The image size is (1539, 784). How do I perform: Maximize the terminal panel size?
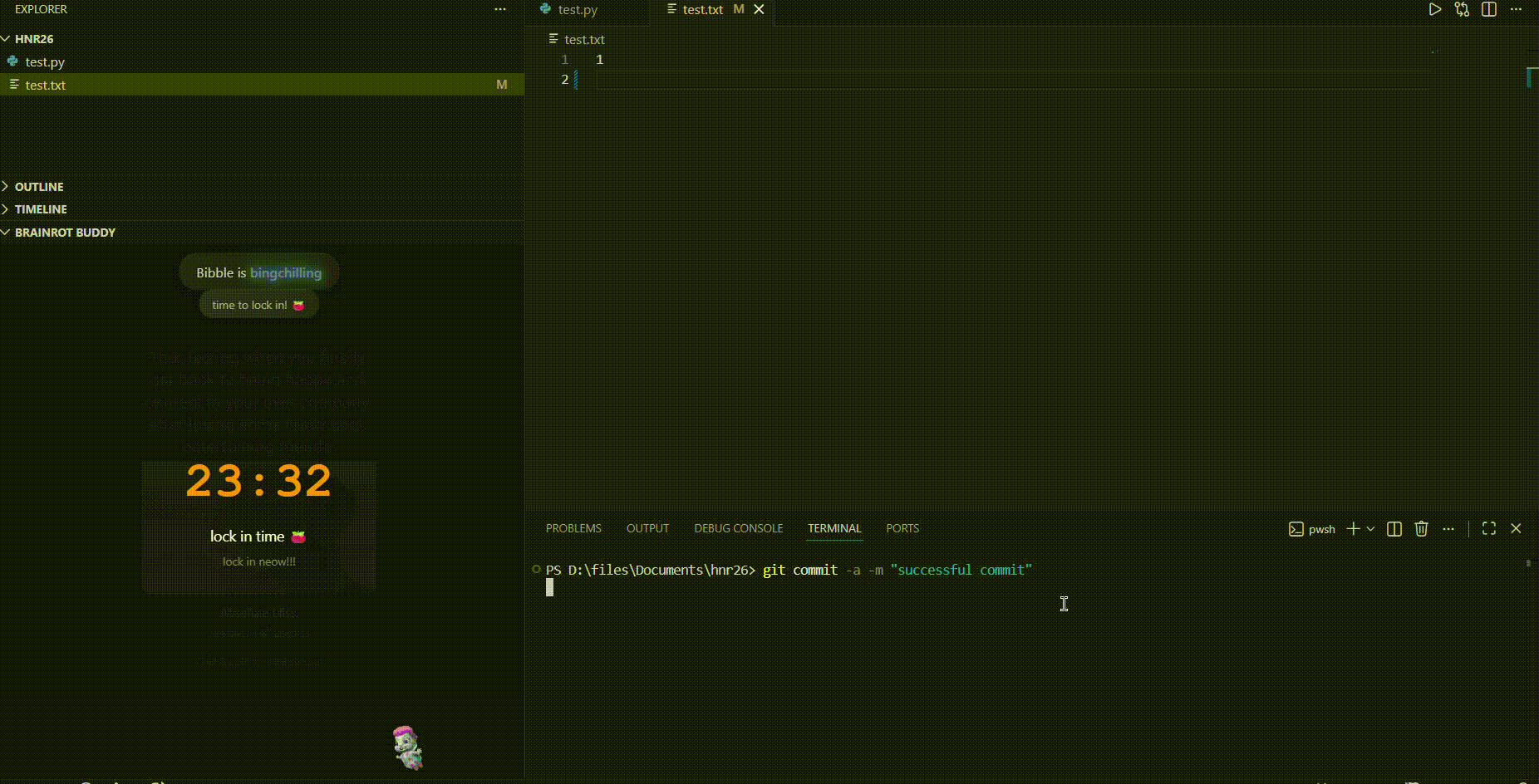point(1489,528)
